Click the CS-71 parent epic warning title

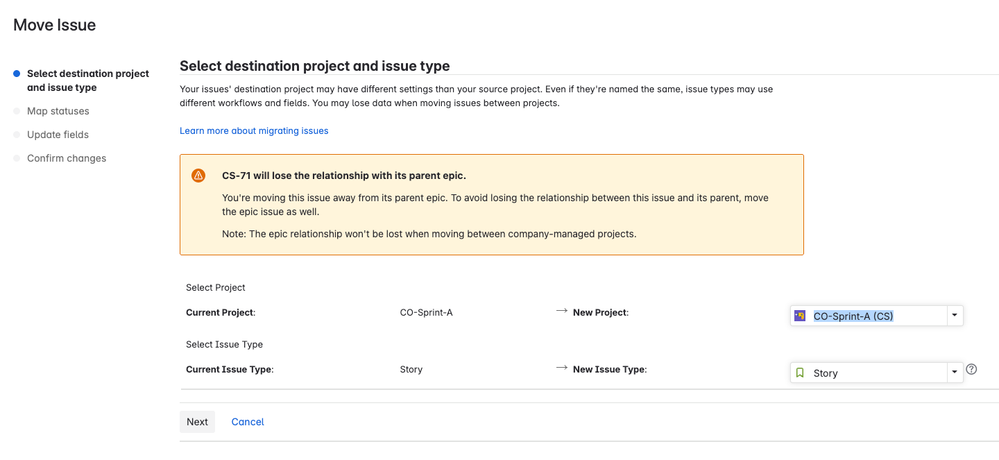344,176
